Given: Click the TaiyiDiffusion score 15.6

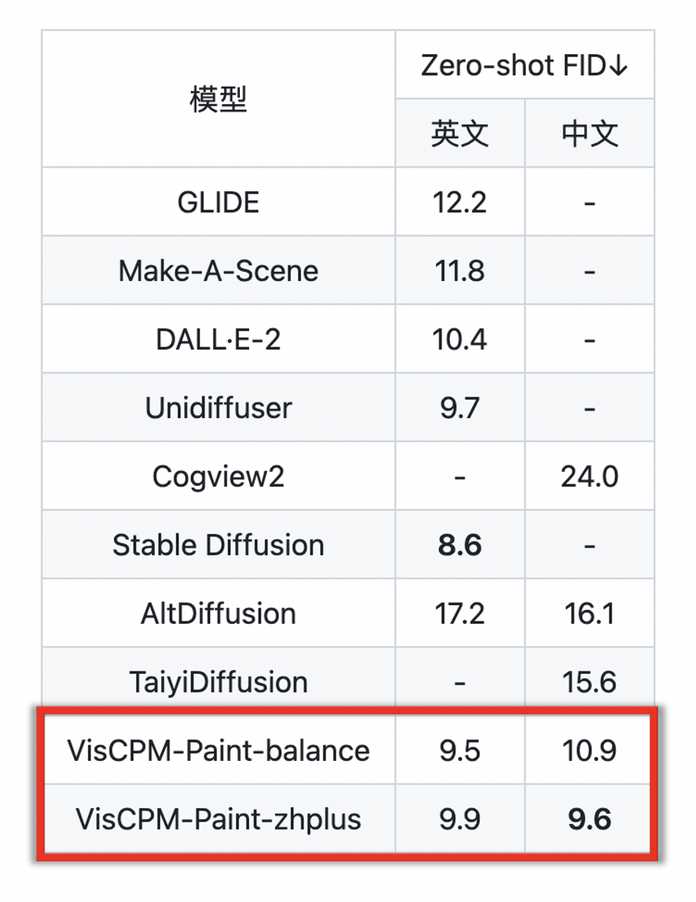Looking at the screenshot, I should point(590,681).
